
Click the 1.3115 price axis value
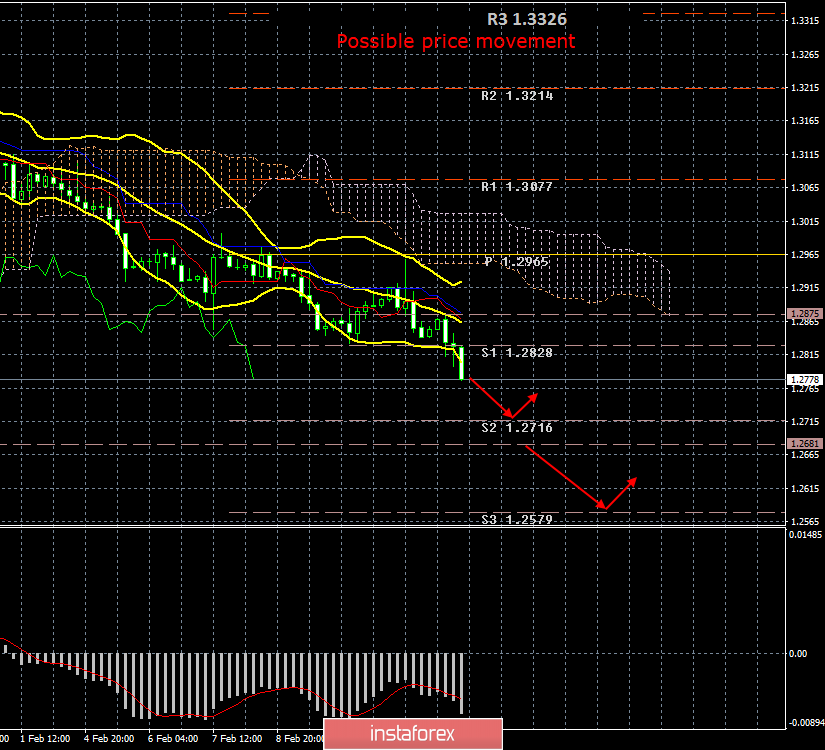(x=805, y=155)
